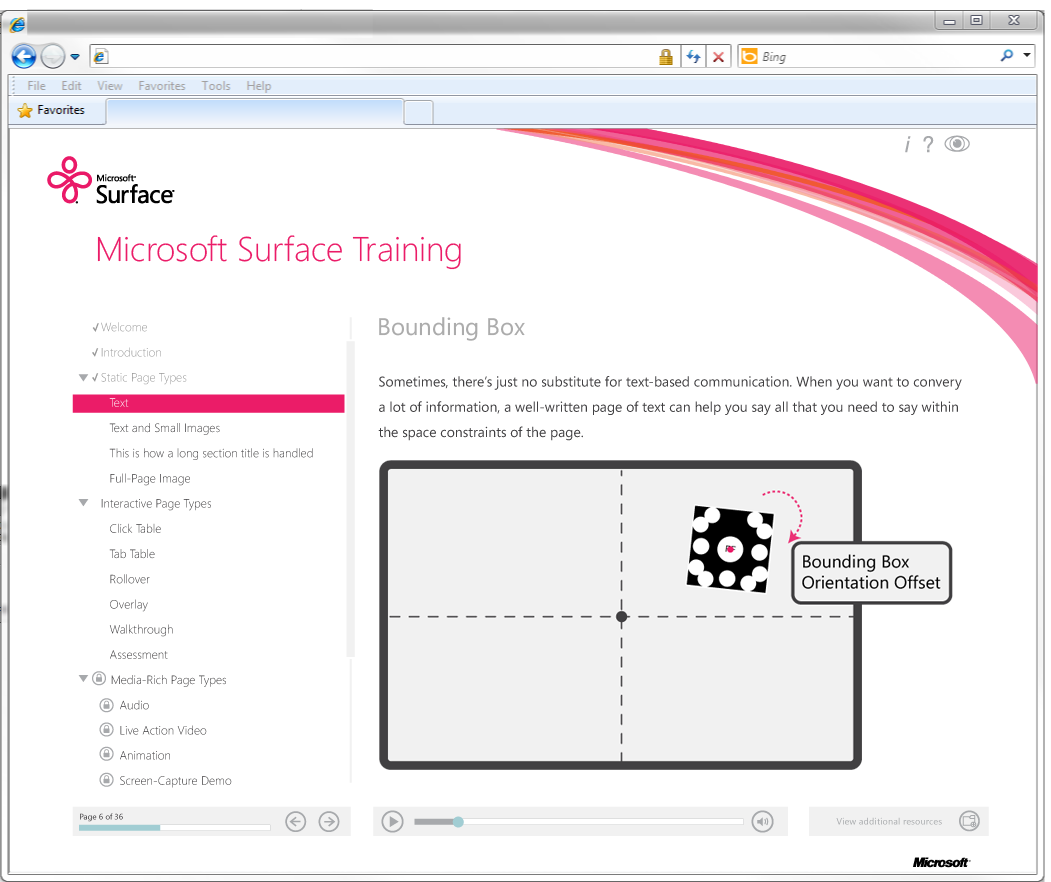Toggle the speaker volume icon
Screen dimensions: 1051x882
(x=762, y=822)
